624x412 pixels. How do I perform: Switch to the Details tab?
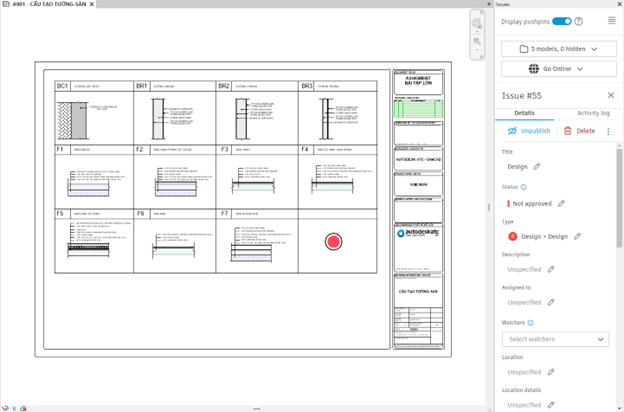[x=524, y=113]
